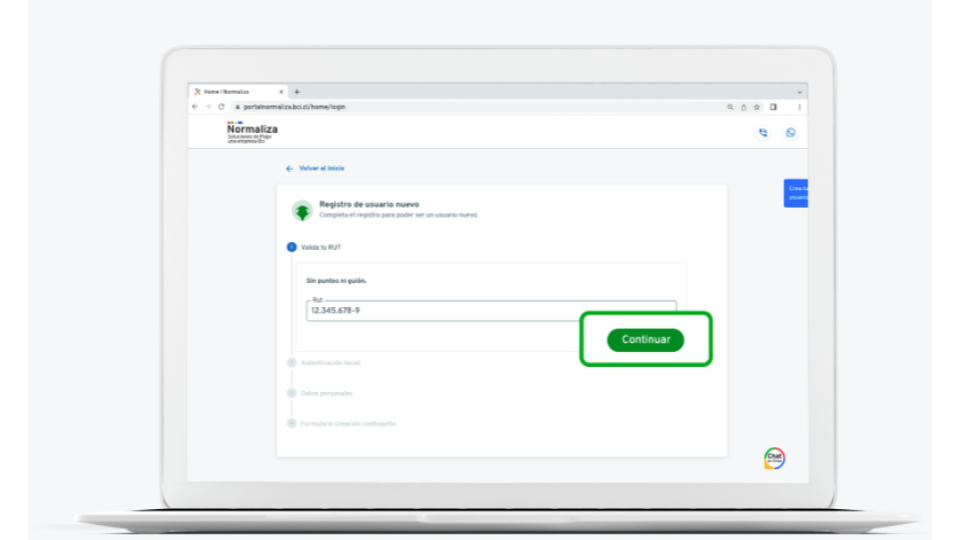This screenshot has width=960, height=540.
Task: Open the Chat widget icon
Action: coord(774,458)
